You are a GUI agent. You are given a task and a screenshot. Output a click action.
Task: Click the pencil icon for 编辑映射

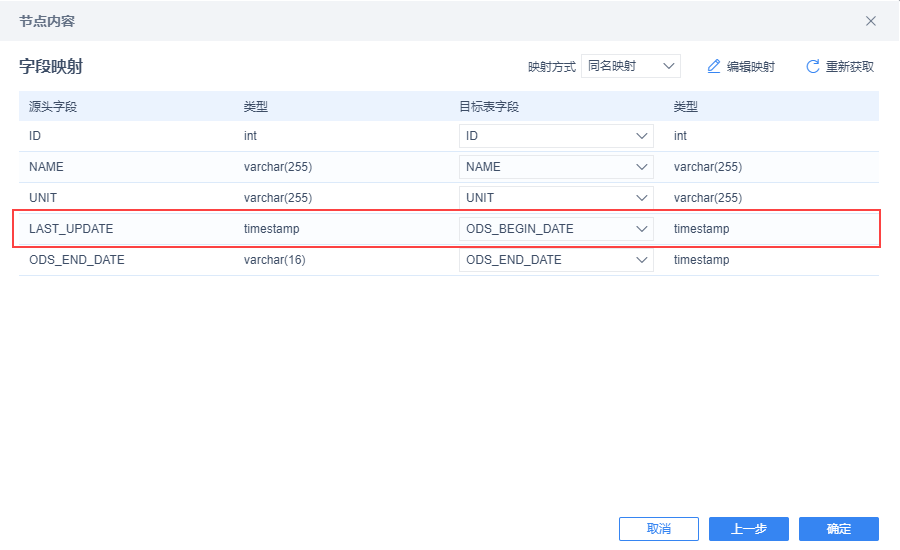[x=713, y=67]
